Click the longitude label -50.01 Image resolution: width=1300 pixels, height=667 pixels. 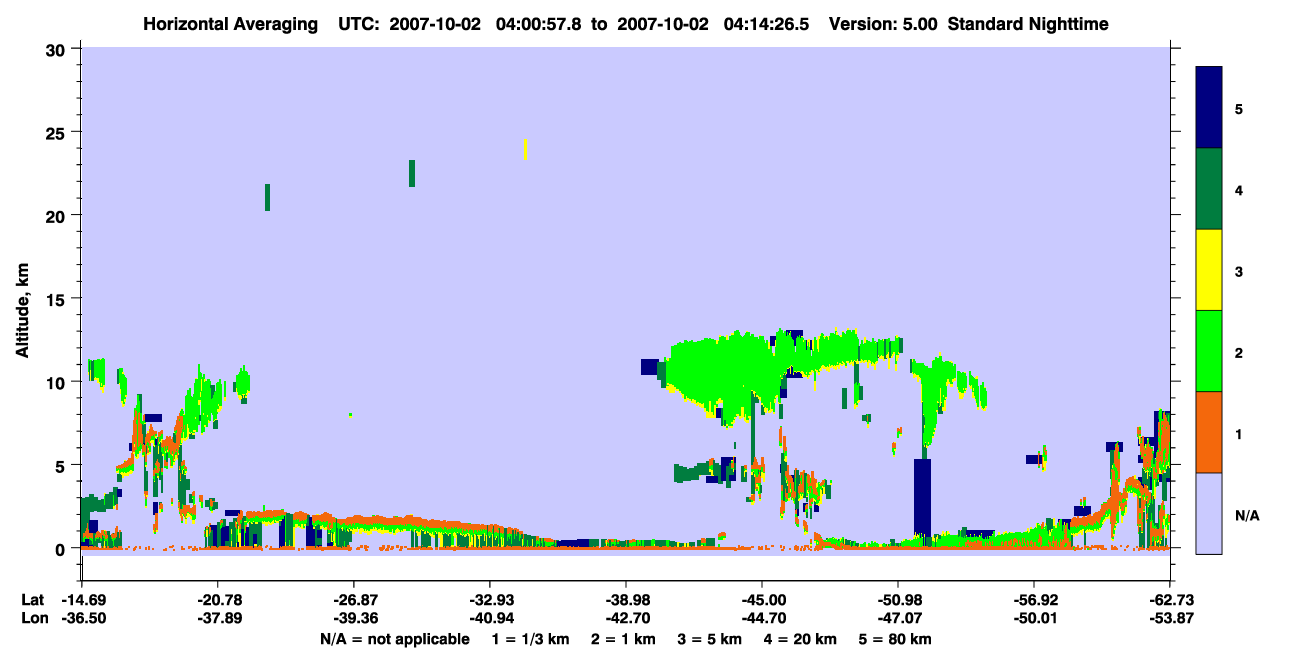point(1033,618)
